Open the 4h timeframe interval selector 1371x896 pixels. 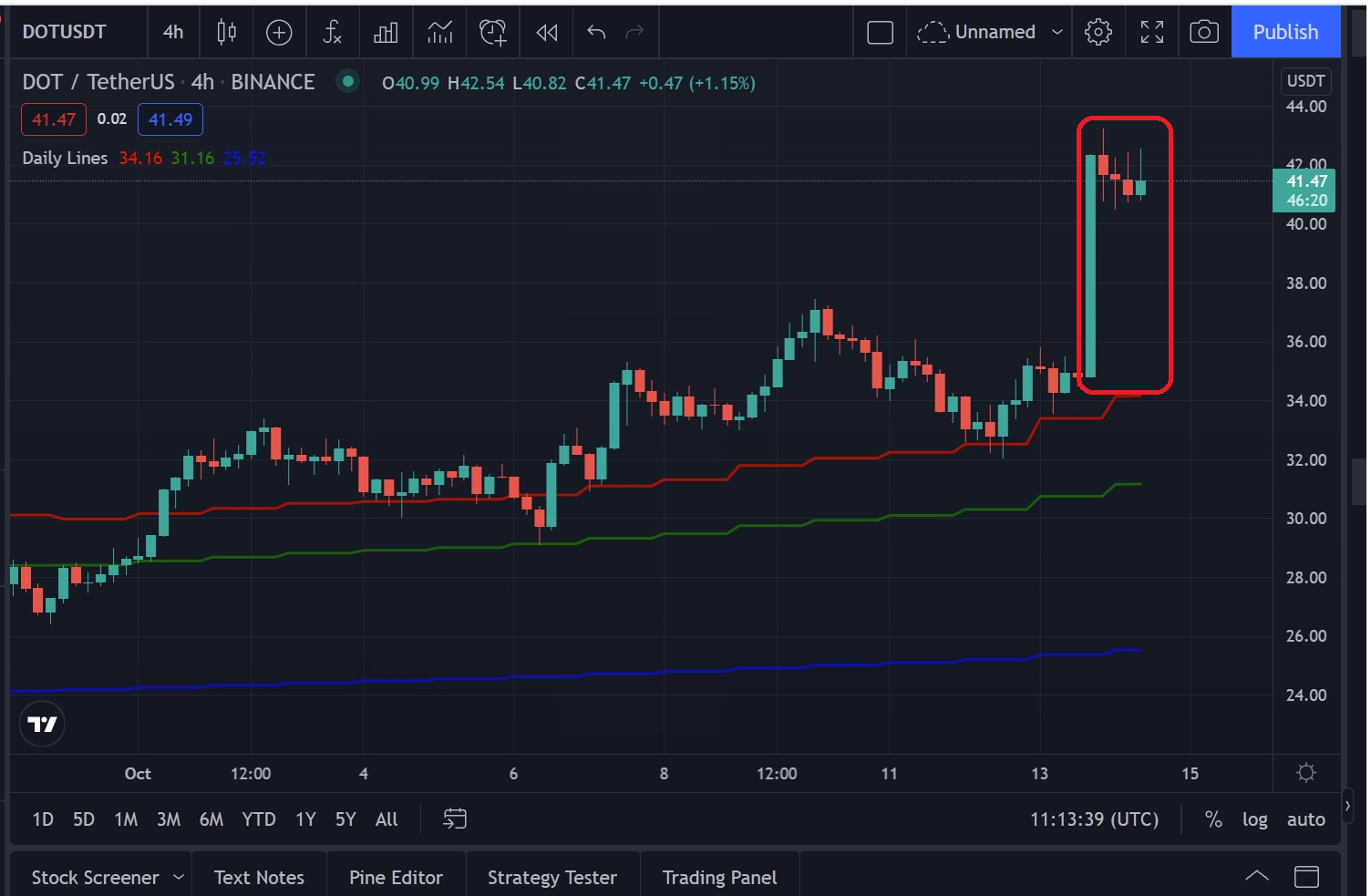[x=173, y=33]
